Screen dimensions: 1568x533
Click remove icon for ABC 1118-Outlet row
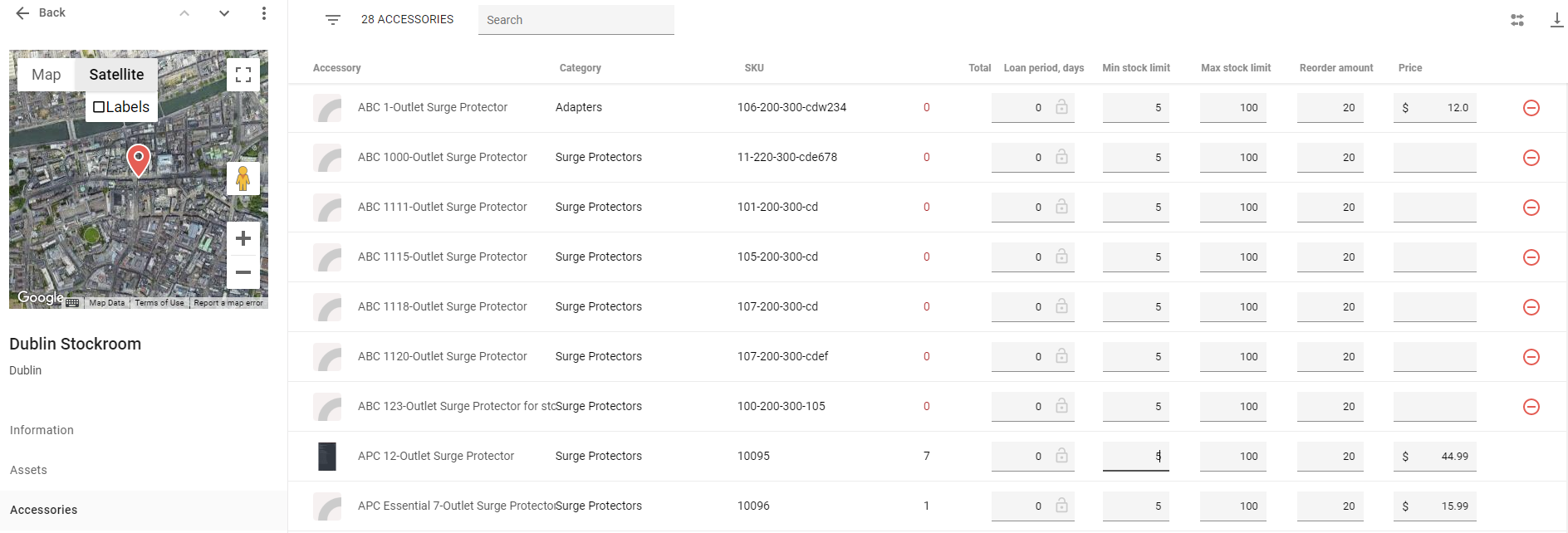pos(1531,307)
